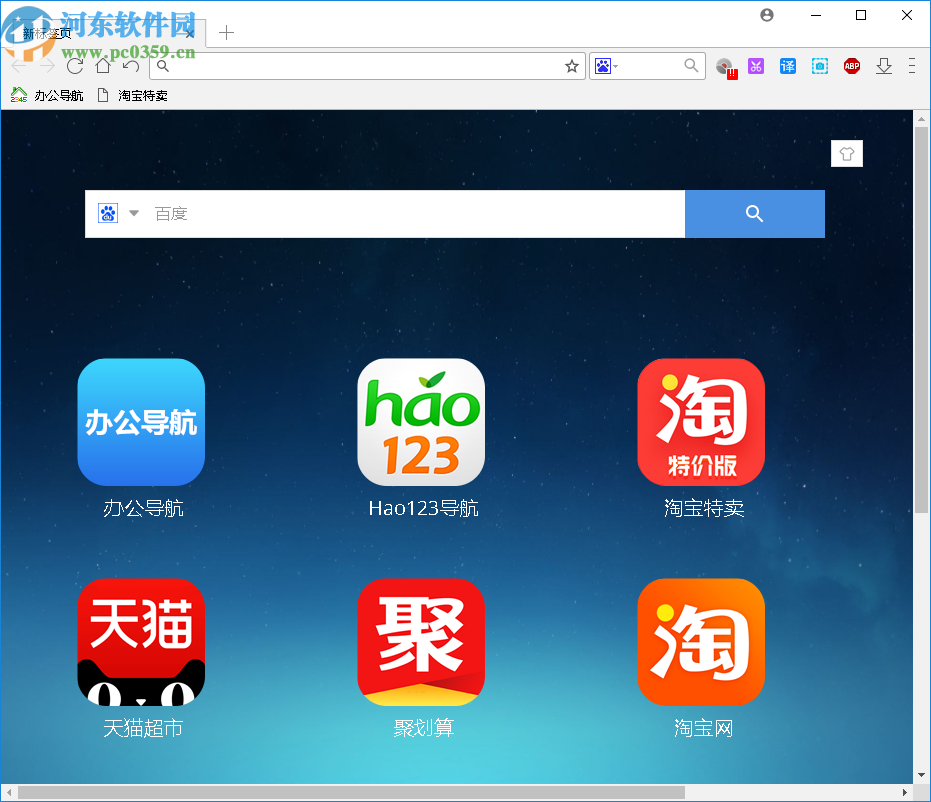
Task: Open the translate (译) tool
Action: point(788,66)
